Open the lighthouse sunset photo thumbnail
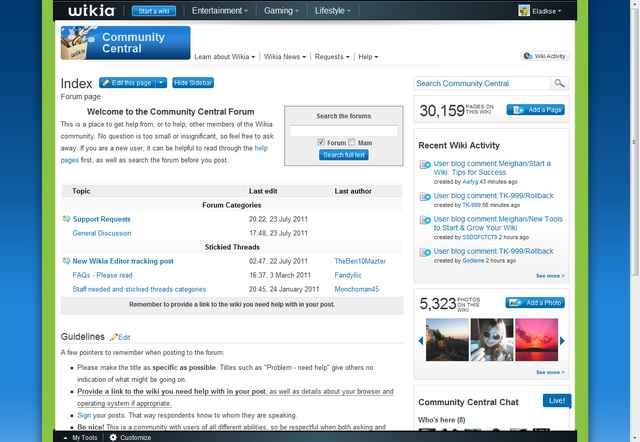This screenshot has width=640, height=442. pos(447,340)
